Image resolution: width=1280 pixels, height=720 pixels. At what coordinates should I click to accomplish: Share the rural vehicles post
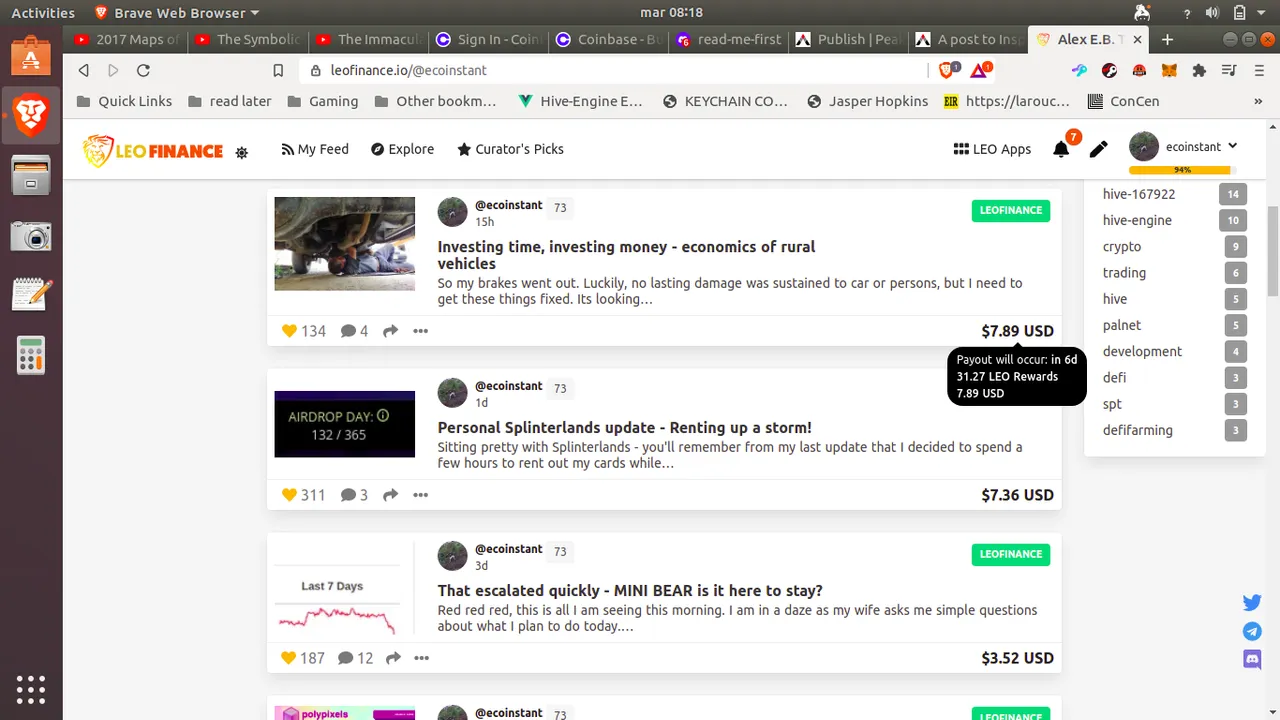(x=390, y=331)
